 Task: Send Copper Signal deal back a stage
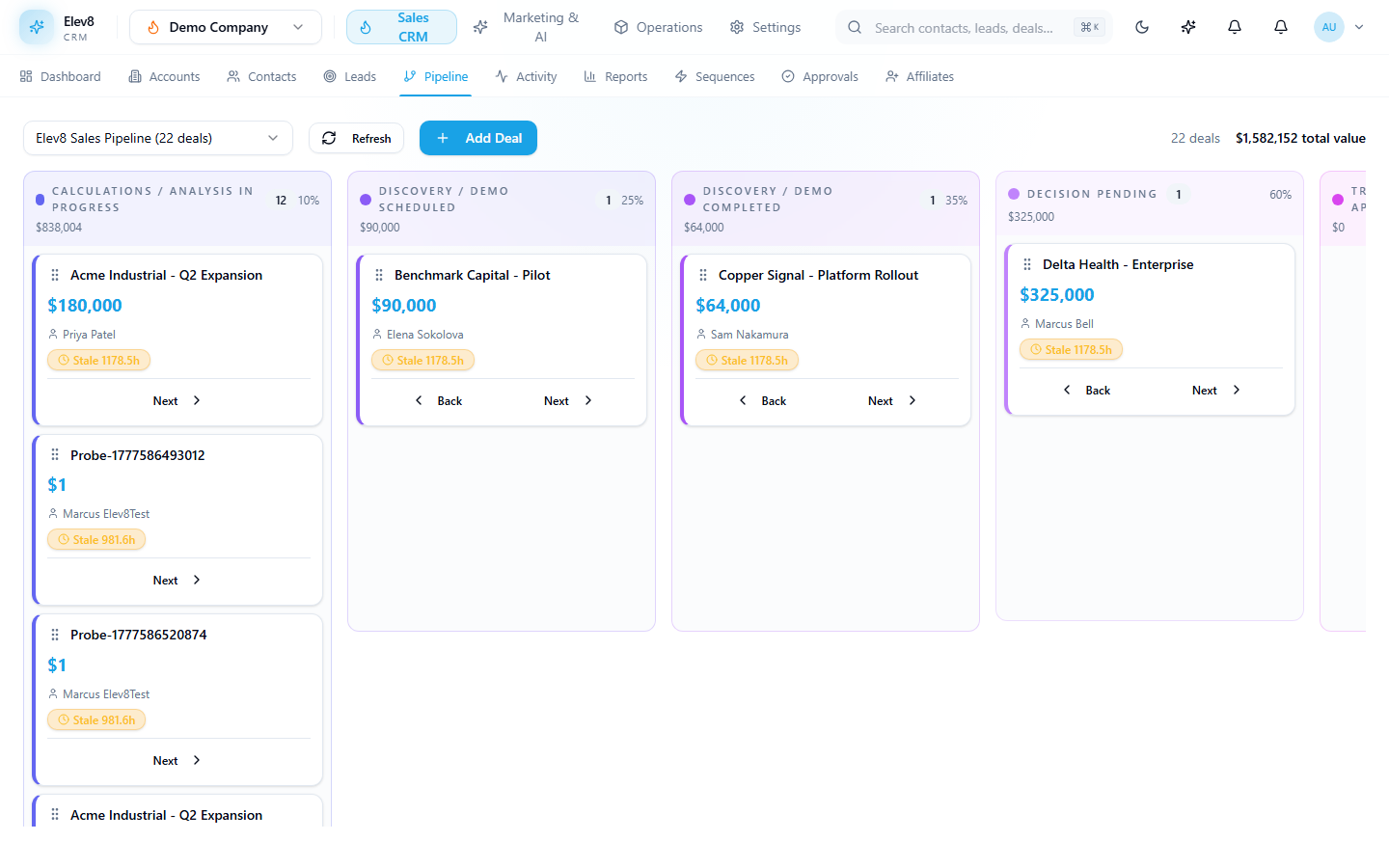click(762, 400)
